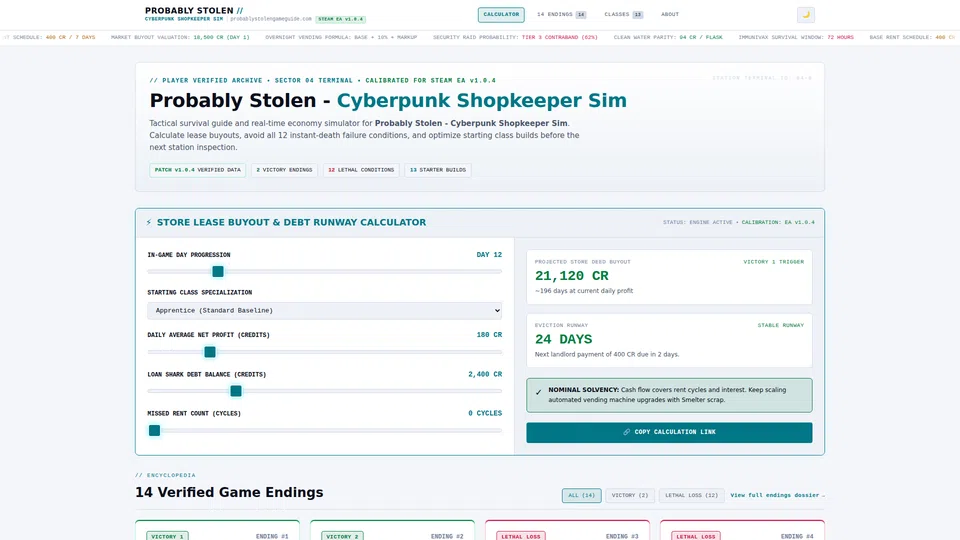Image resolution: width=960 pixels, height=540 pixels.
Task: Open View full endings dossier link
Action: pyautogui.click(x=777, y=495)
